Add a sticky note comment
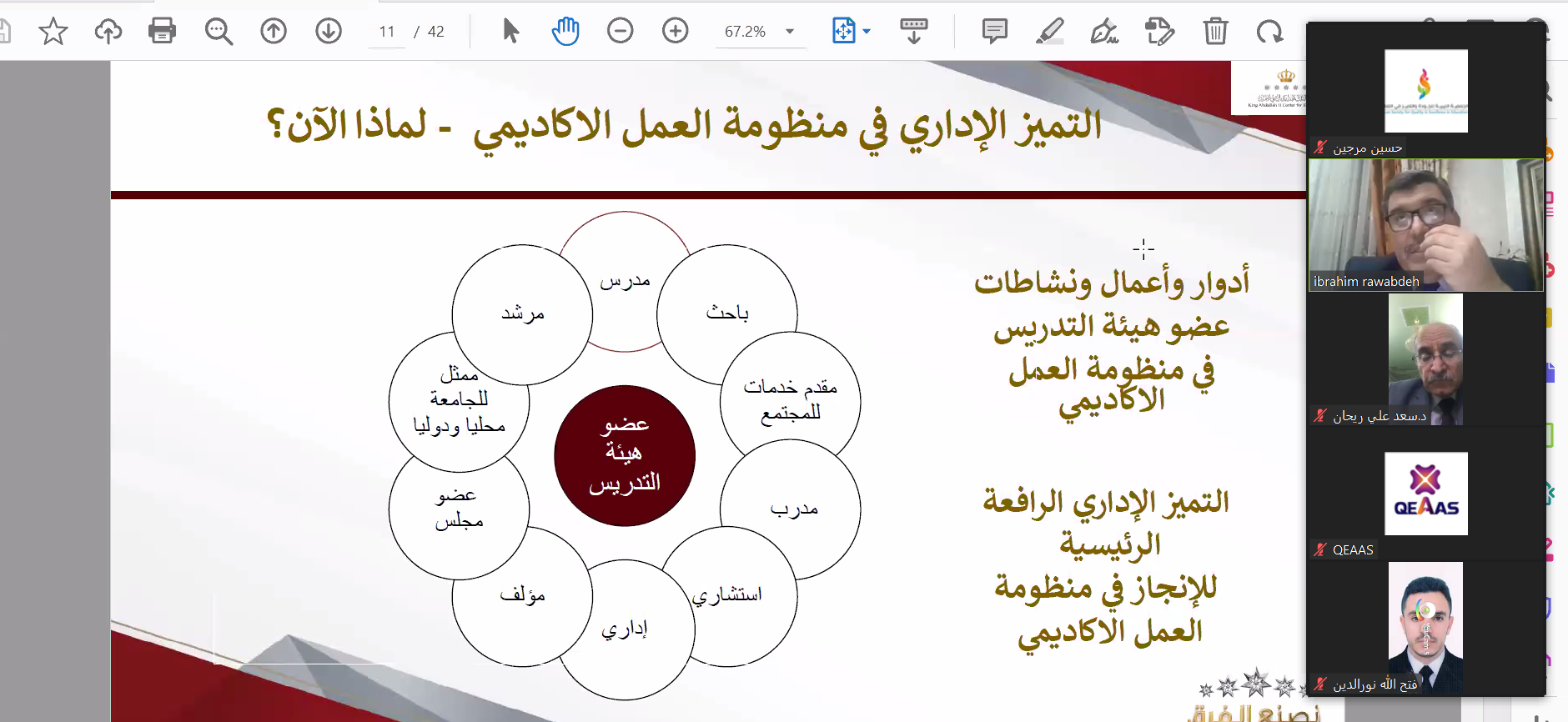This screenshot has height=722, width=1568. point(994,32)
